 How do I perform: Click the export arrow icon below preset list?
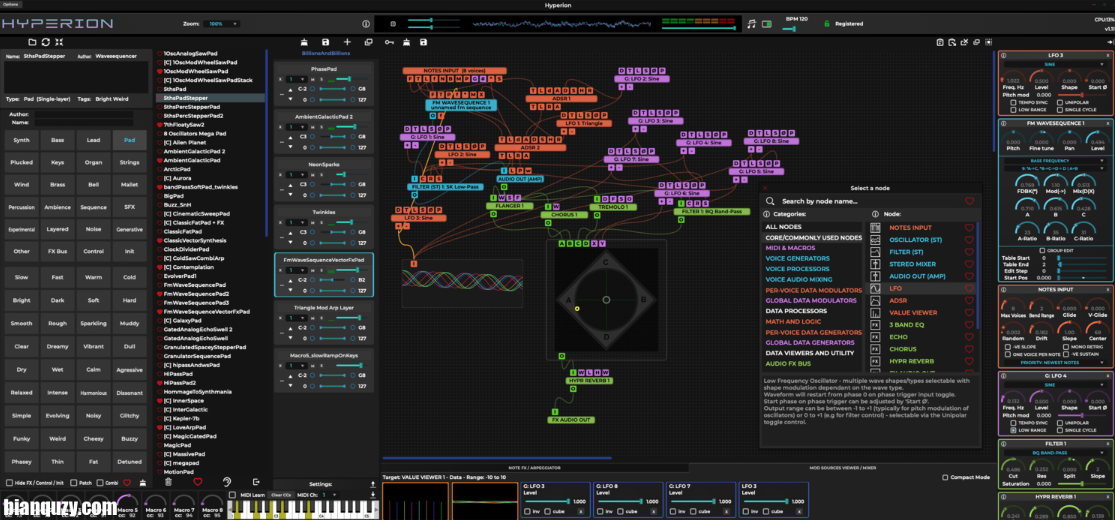257,482
